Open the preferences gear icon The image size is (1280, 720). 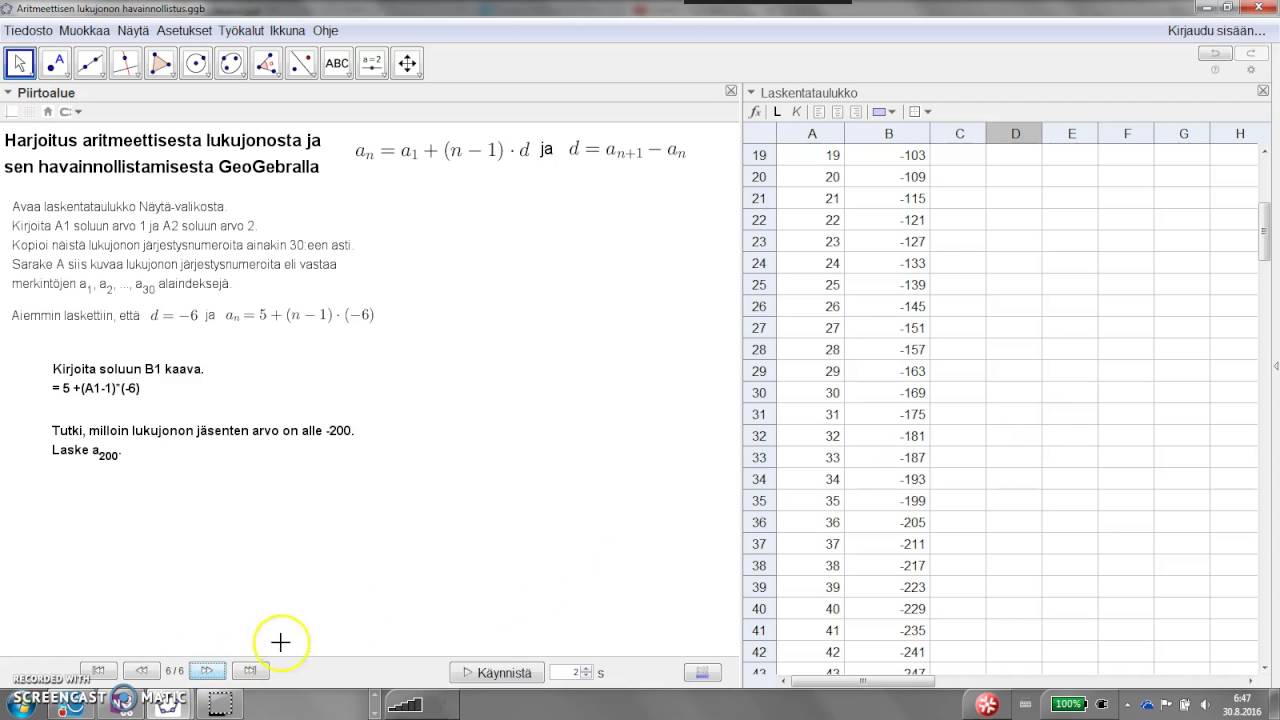1250,70
